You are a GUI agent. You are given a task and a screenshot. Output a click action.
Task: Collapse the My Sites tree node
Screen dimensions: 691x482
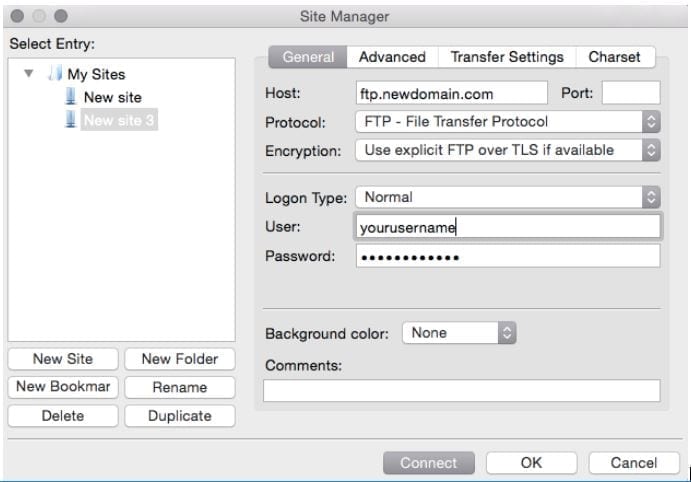(x=29, y=74)
